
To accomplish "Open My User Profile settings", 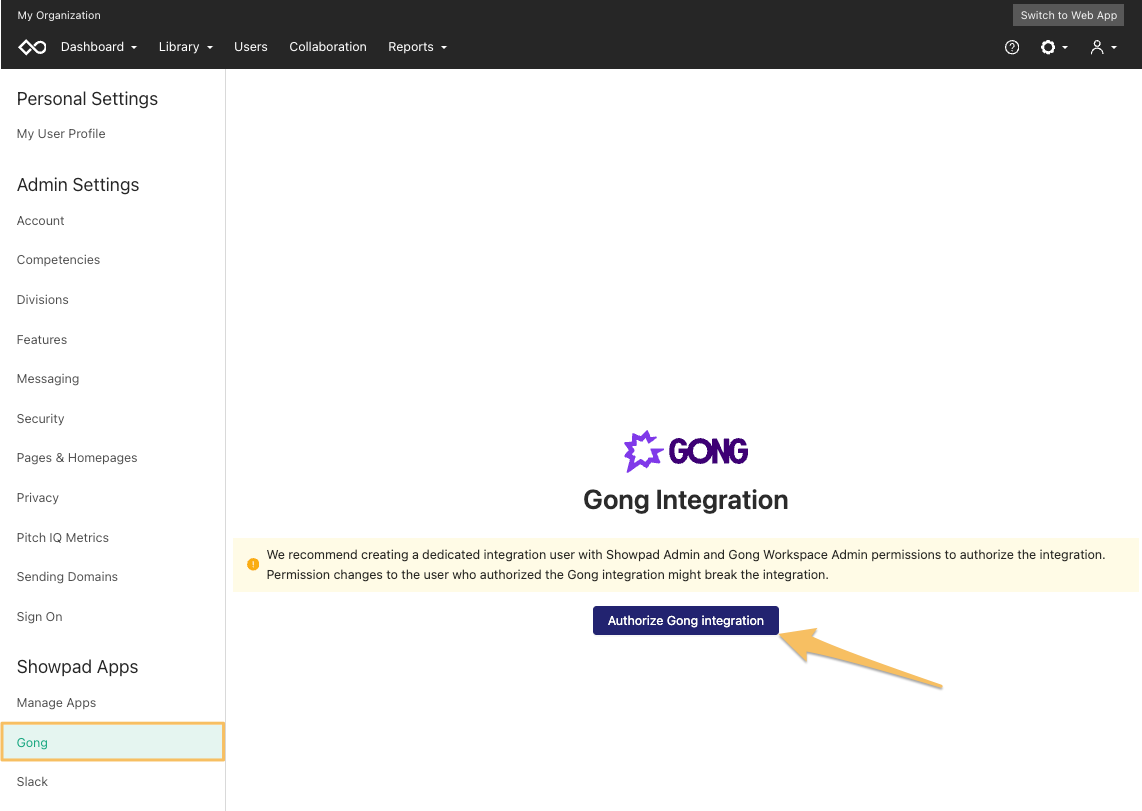I will click(61, 134).
